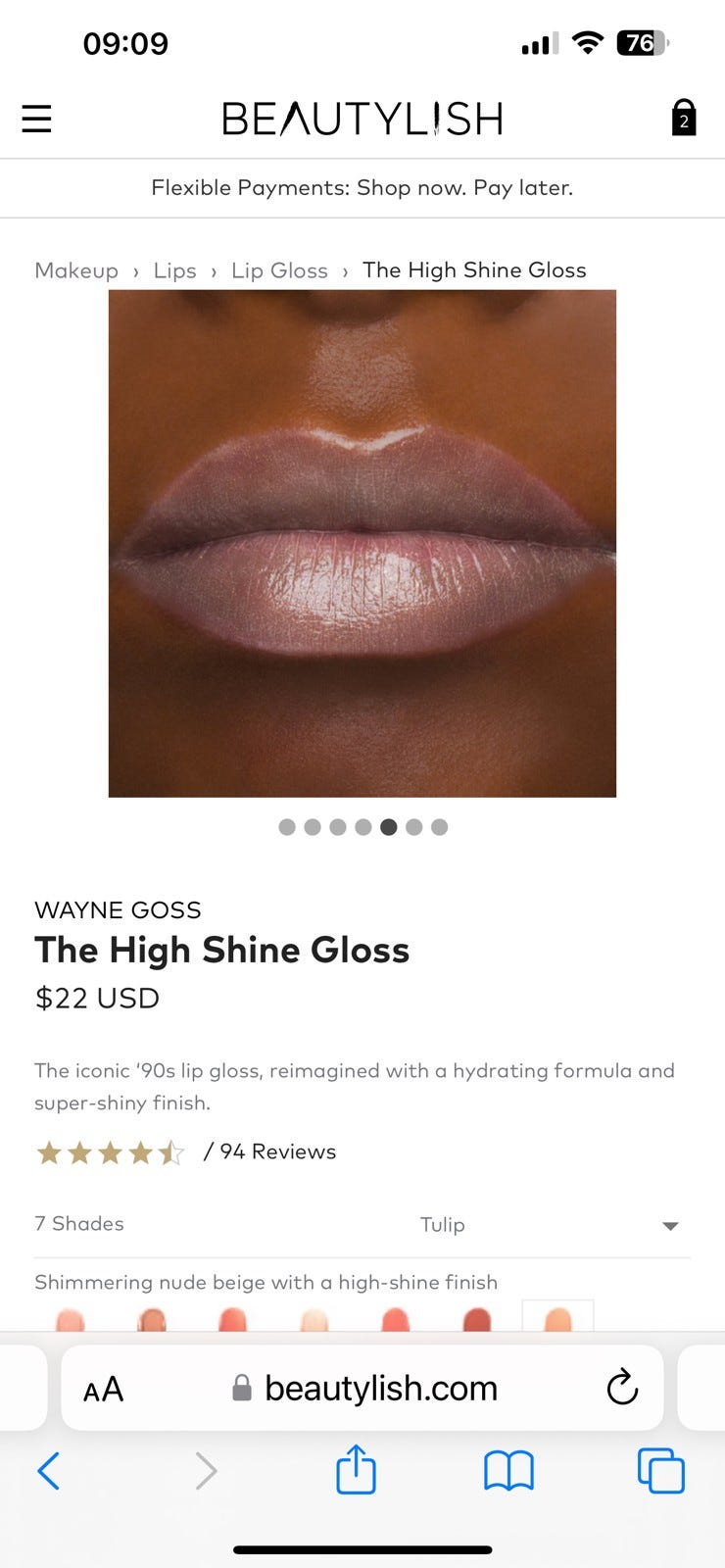Image resolution: width=725 pixels, height=1568 pixels.
Task: Go to Makeup breadcrumb
Action: (76, 270)
